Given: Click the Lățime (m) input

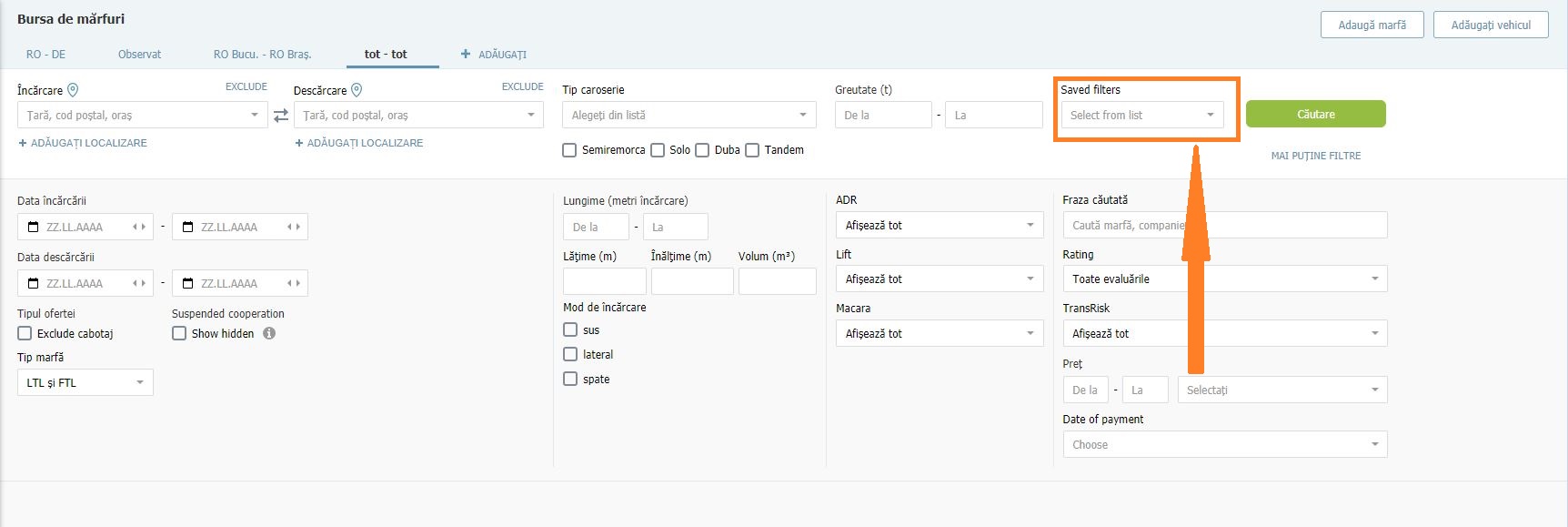Looking at the screenshot, I should (x=605, y=281).
